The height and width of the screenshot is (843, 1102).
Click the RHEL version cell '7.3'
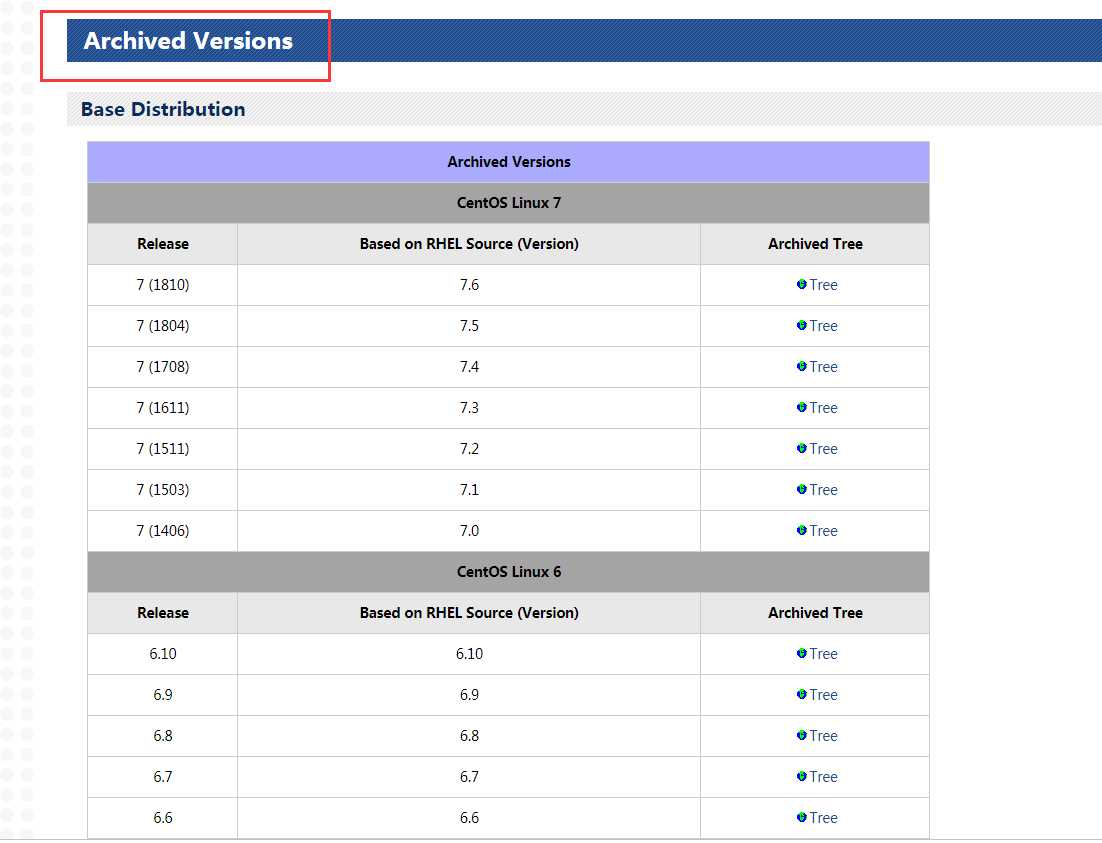(469, 408)
